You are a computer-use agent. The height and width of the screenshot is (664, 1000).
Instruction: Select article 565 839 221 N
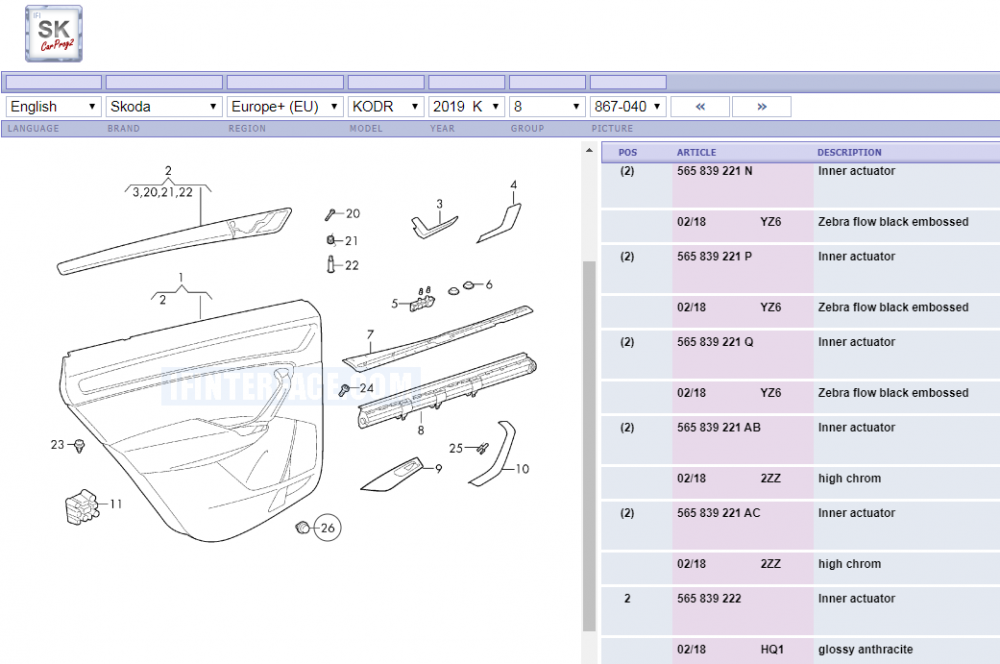(x=714, y=171)
